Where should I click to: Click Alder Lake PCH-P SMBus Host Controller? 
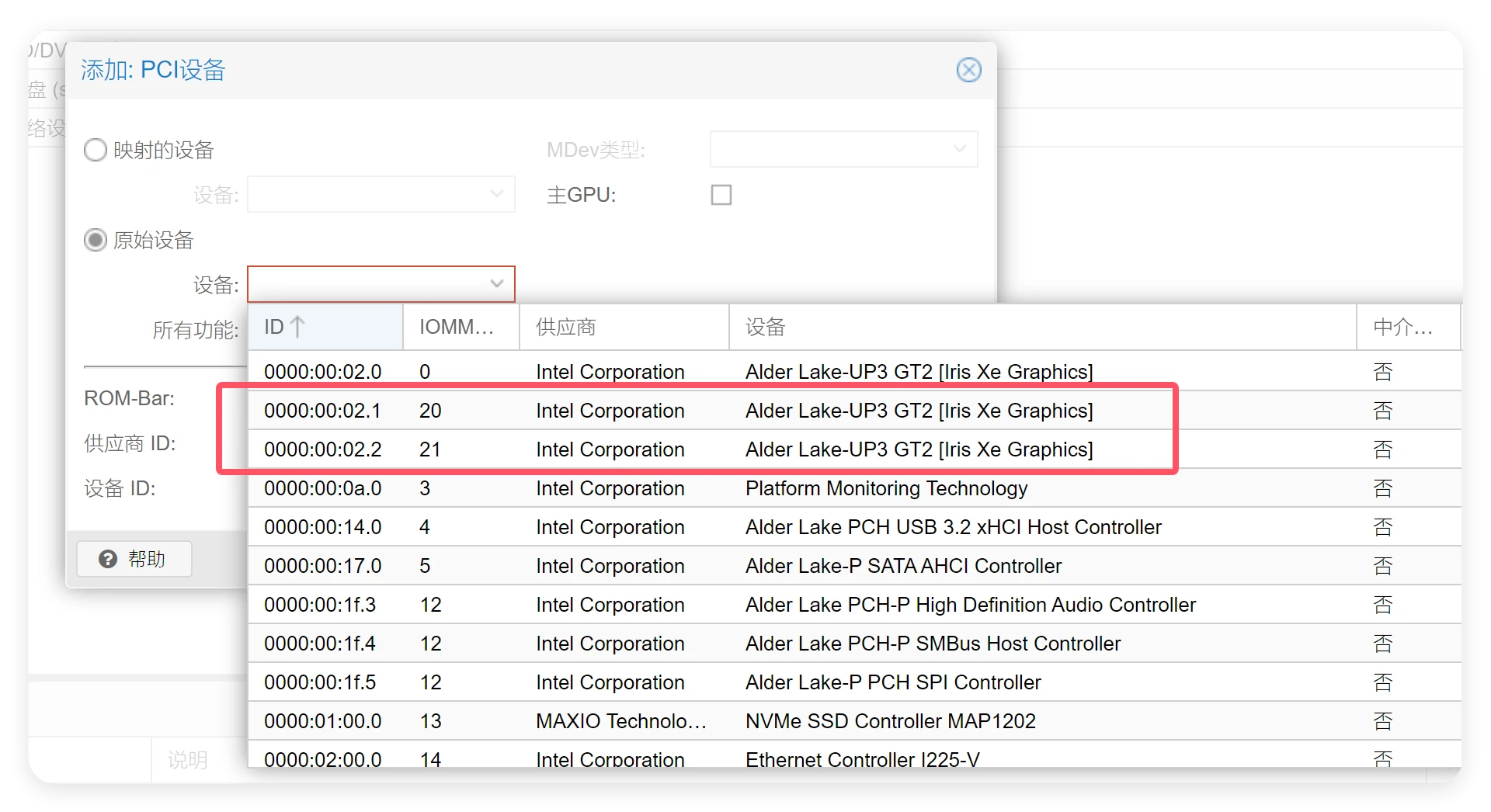tap(933, 644)
